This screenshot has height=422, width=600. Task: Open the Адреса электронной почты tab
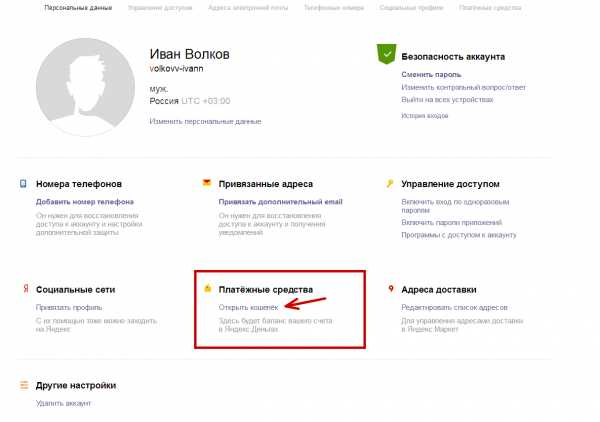[x=248, y=8]
